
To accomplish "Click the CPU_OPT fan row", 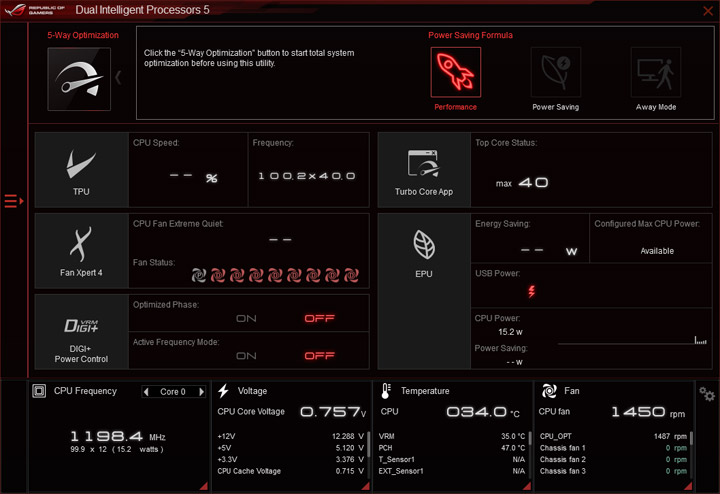I will [613, 436].
